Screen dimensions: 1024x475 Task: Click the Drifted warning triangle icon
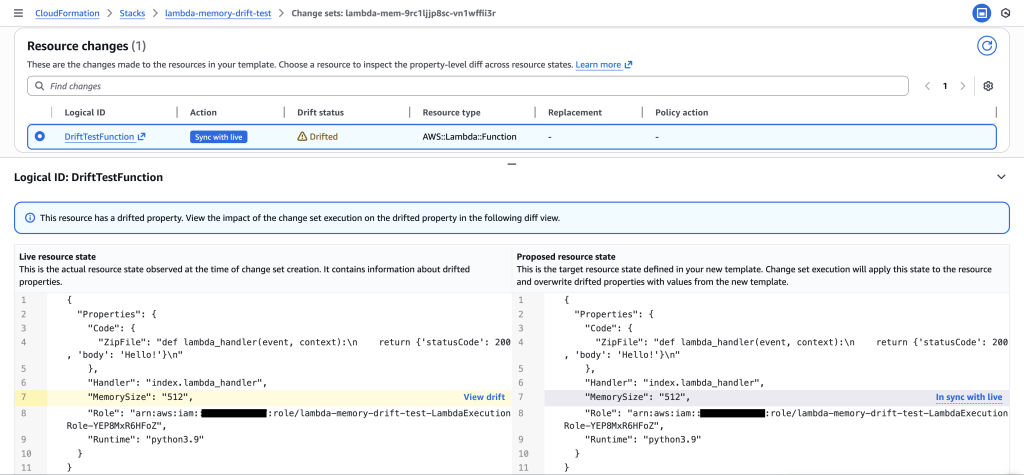[302, 137]
